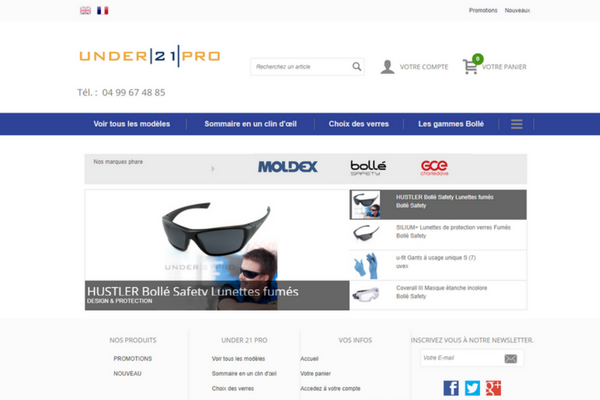Click footer link Sommaire en un clin d'œil
This screenshot has height=400, width=600.
(x=244, y=374)
